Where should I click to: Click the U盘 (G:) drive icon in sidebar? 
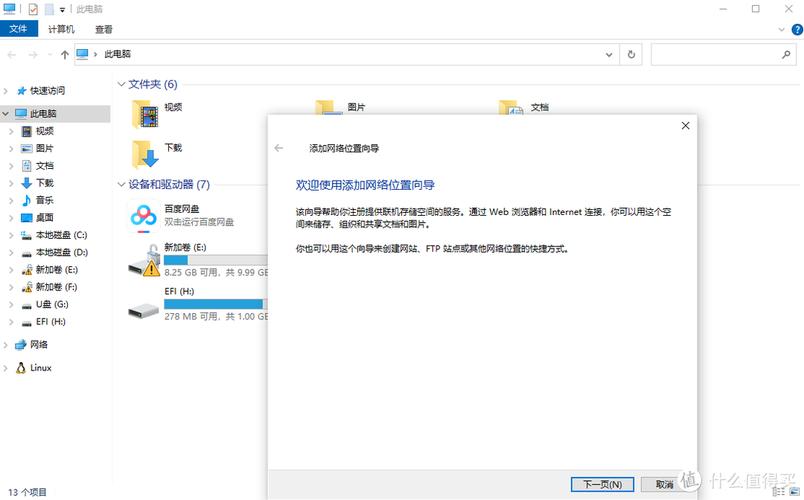coord(27,305)
